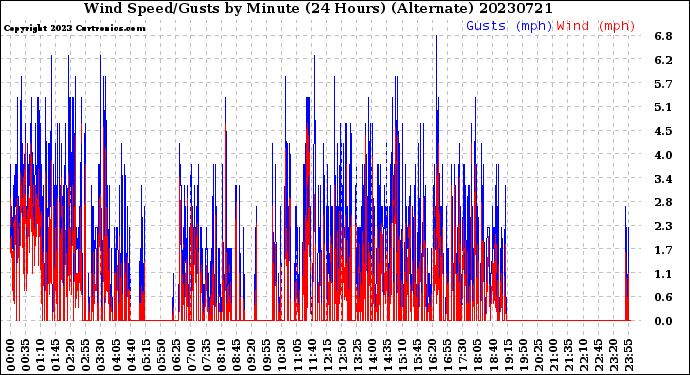
Task: Click the 04:05 time label
Action: pos(116,355)
